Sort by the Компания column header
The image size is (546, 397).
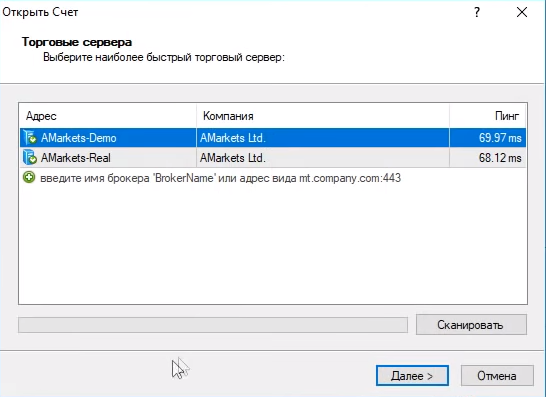pos(323,116)
